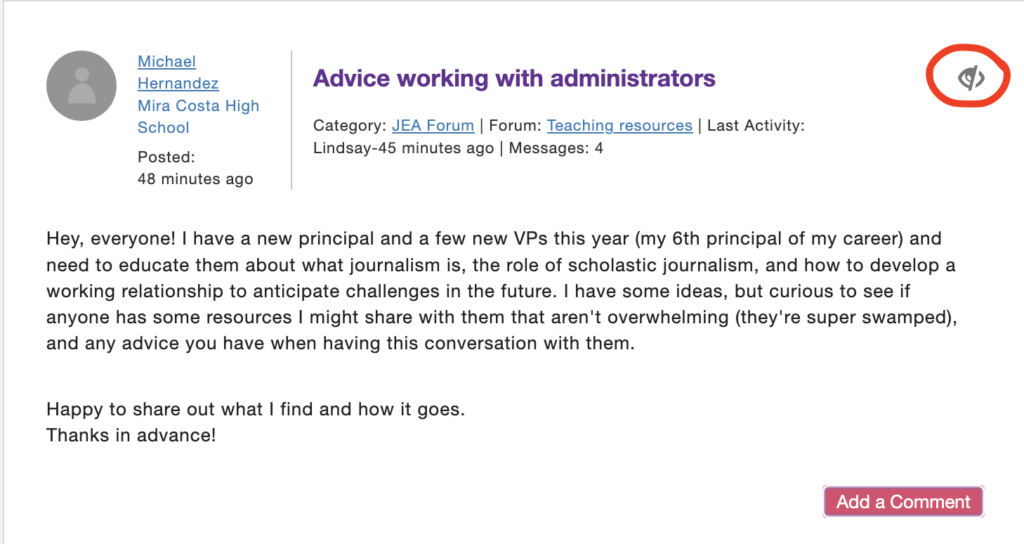Click the Thanks in advance! line

coord(131,435)
